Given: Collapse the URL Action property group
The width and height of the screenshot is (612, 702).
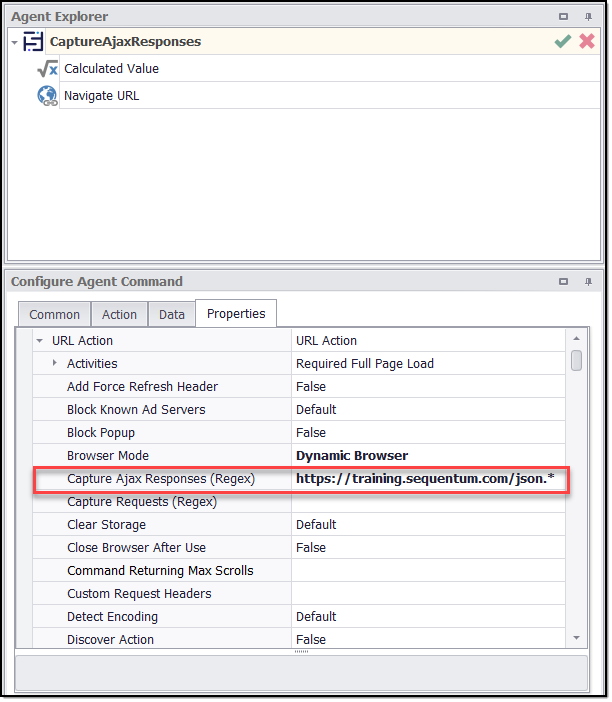Looking at the screenshot, I should [39, 341].
